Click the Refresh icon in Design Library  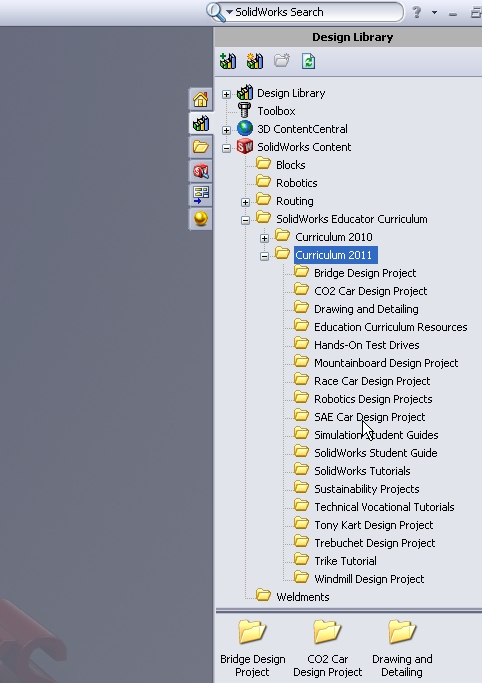tap(308, 61)
